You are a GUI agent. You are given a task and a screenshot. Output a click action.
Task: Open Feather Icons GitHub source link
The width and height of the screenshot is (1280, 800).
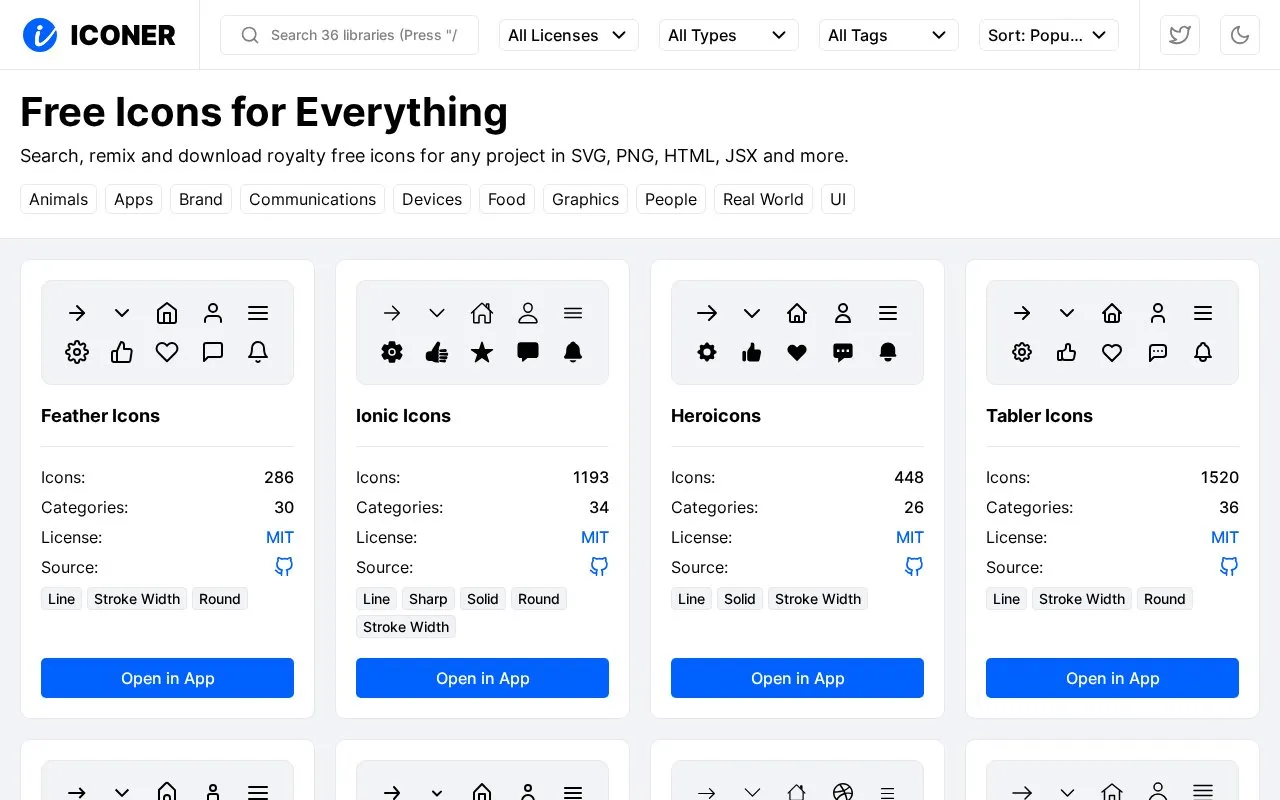click(284, 567)
